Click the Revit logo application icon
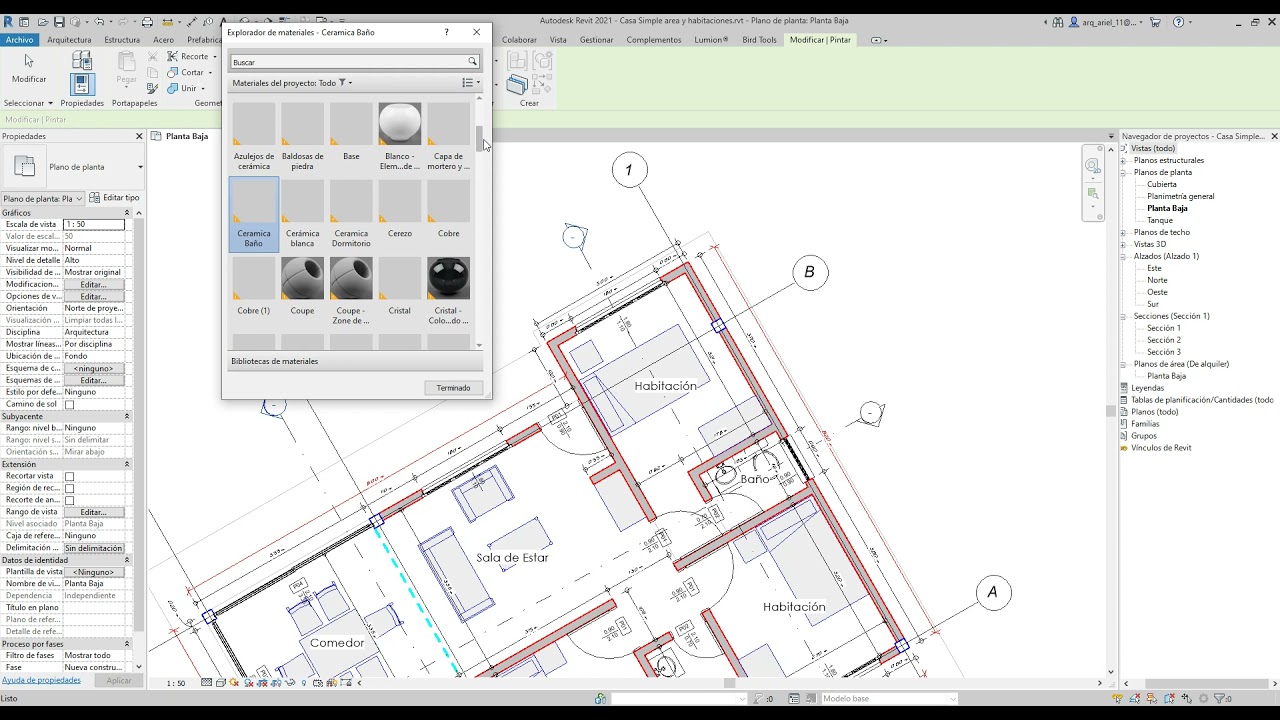This screenshot has height=720, width=1280. (x=9, y=21)
